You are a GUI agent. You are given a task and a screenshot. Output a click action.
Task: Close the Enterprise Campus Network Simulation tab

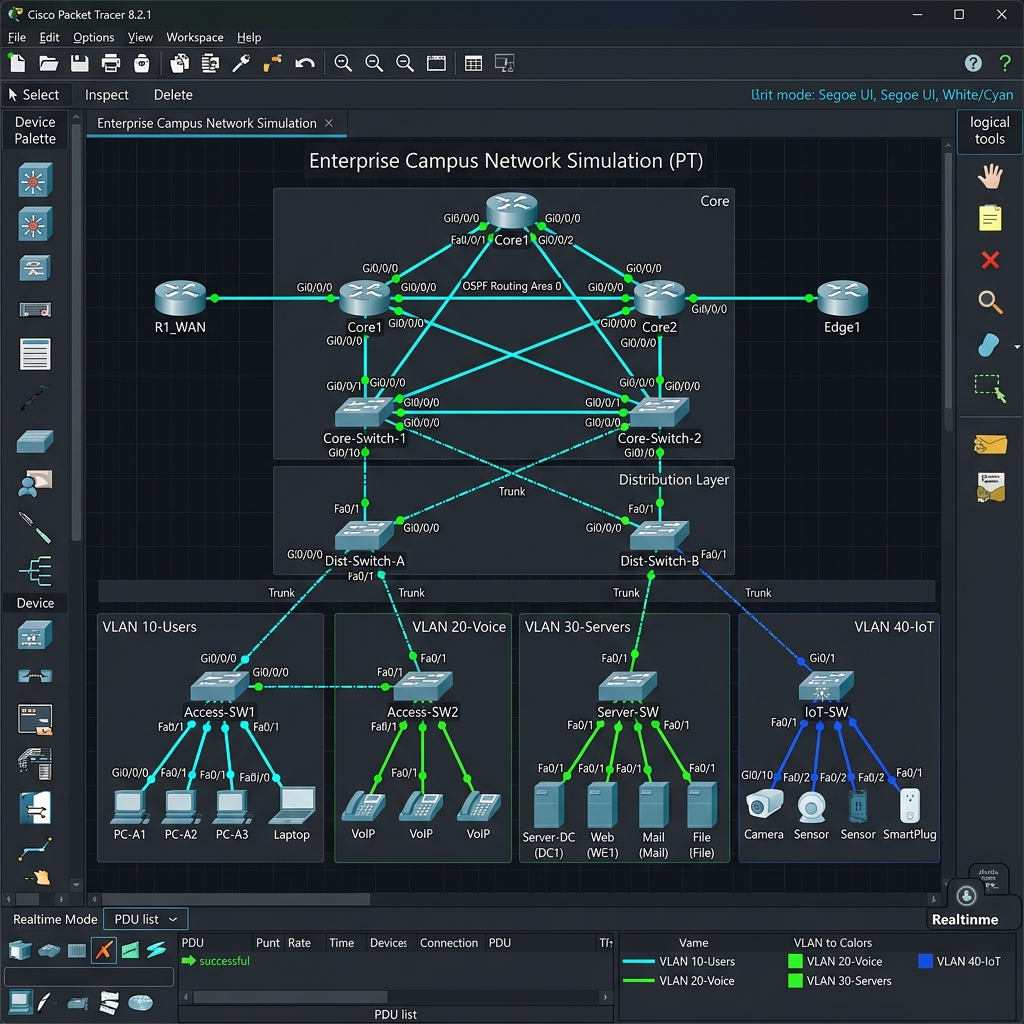coord(329,123)
